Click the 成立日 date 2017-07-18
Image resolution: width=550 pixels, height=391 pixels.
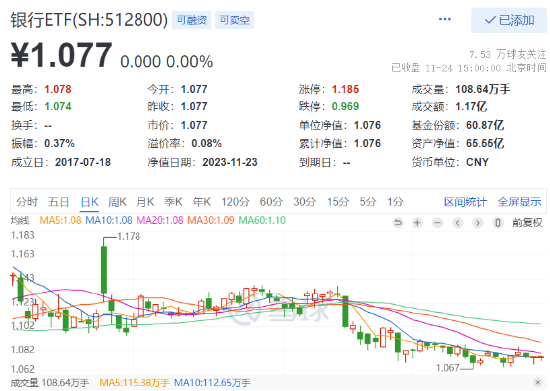[x=83, y=162]
